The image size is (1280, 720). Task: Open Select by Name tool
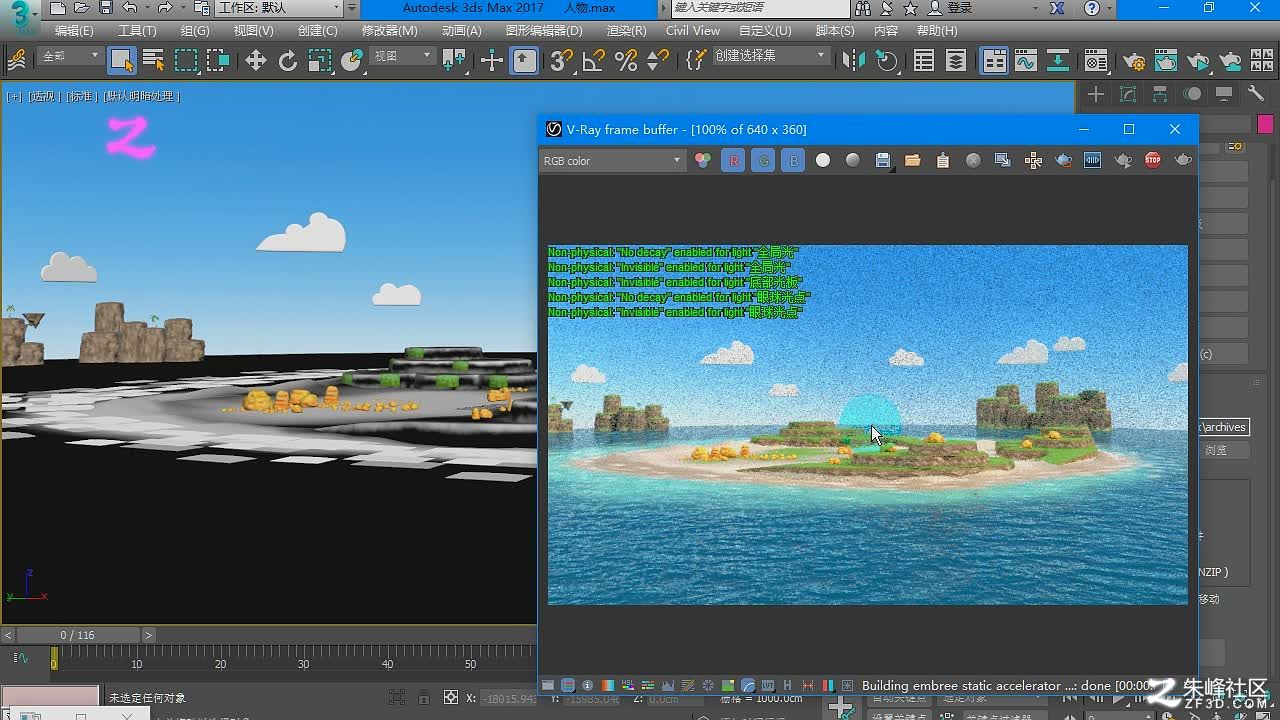click(153, 60)
